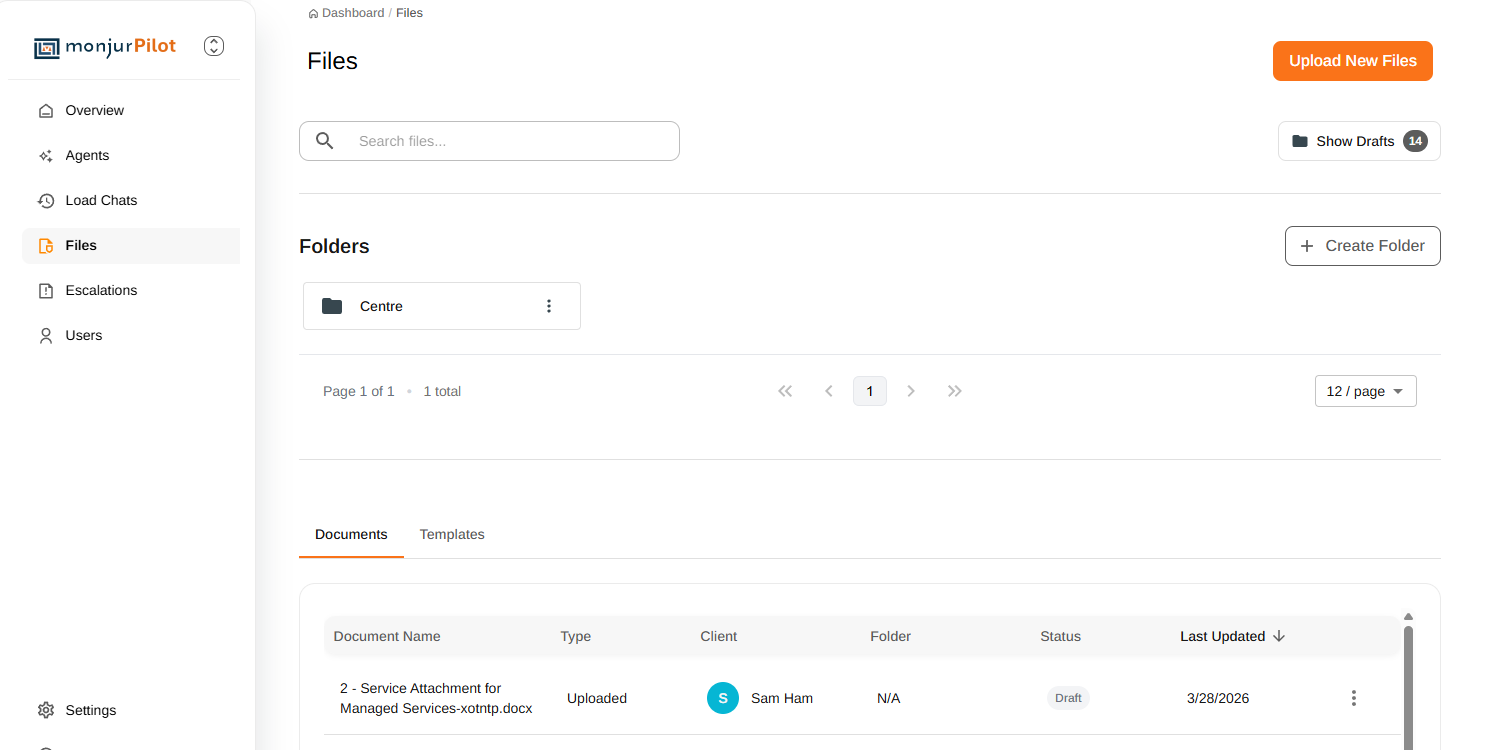Click the Centre folder icon

point(332,306)
